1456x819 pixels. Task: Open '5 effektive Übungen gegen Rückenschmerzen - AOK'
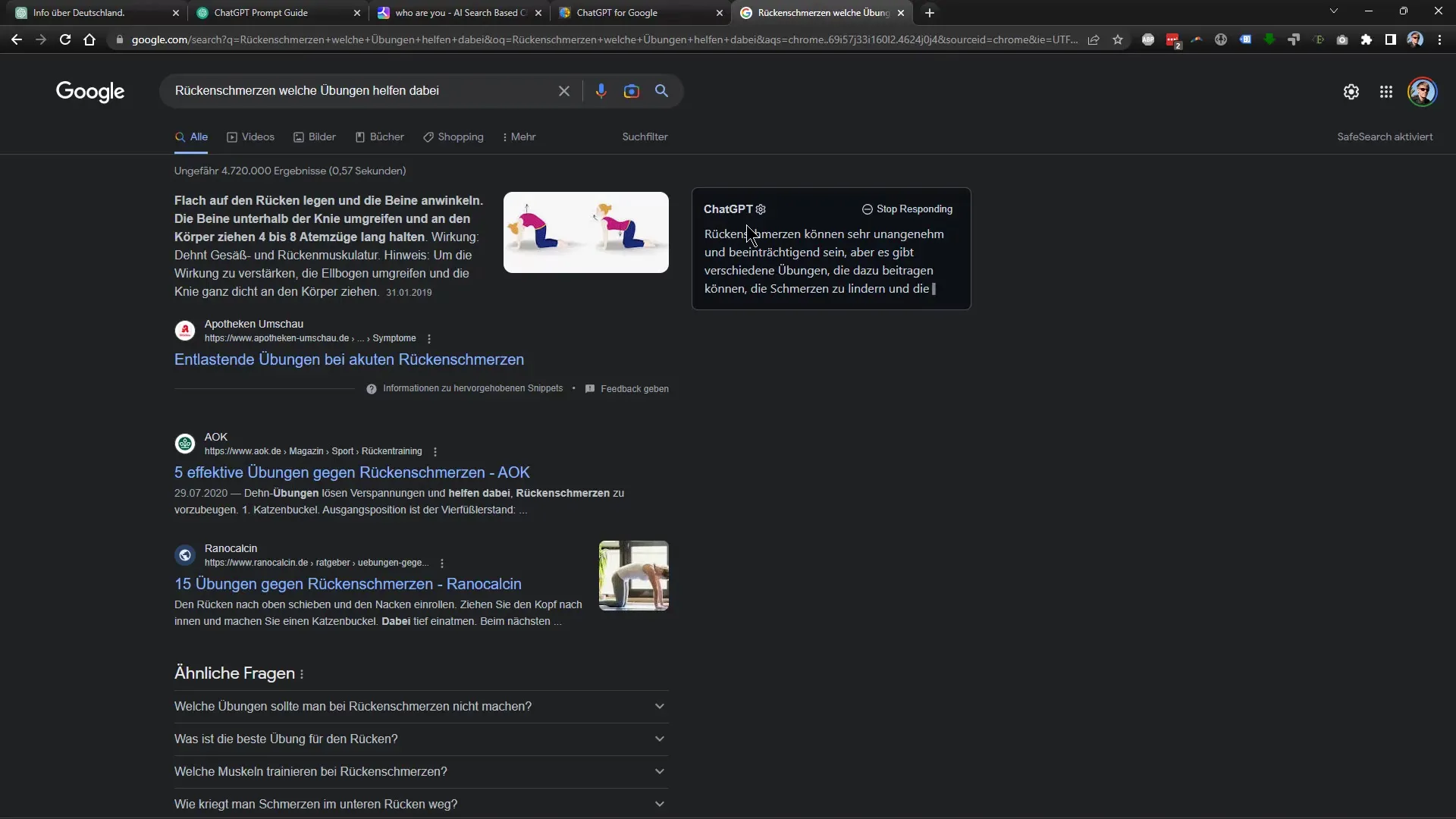(352, 473)
